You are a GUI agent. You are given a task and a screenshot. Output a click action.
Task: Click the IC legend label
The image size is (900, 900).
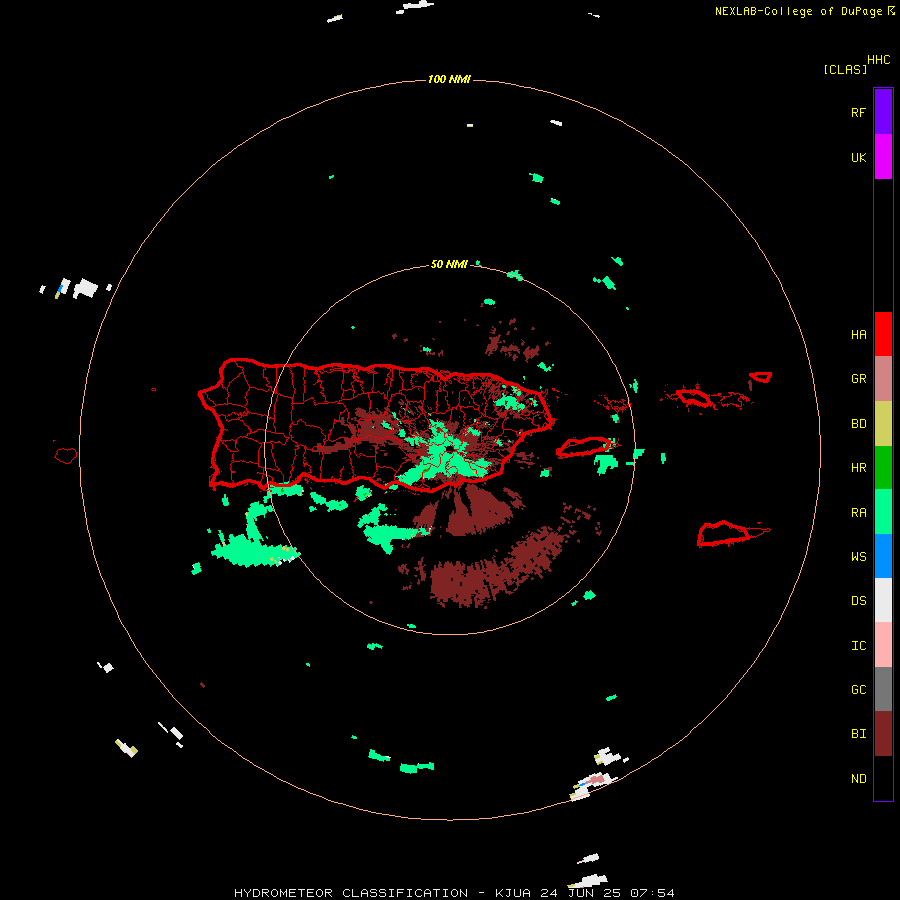(858, 646)
